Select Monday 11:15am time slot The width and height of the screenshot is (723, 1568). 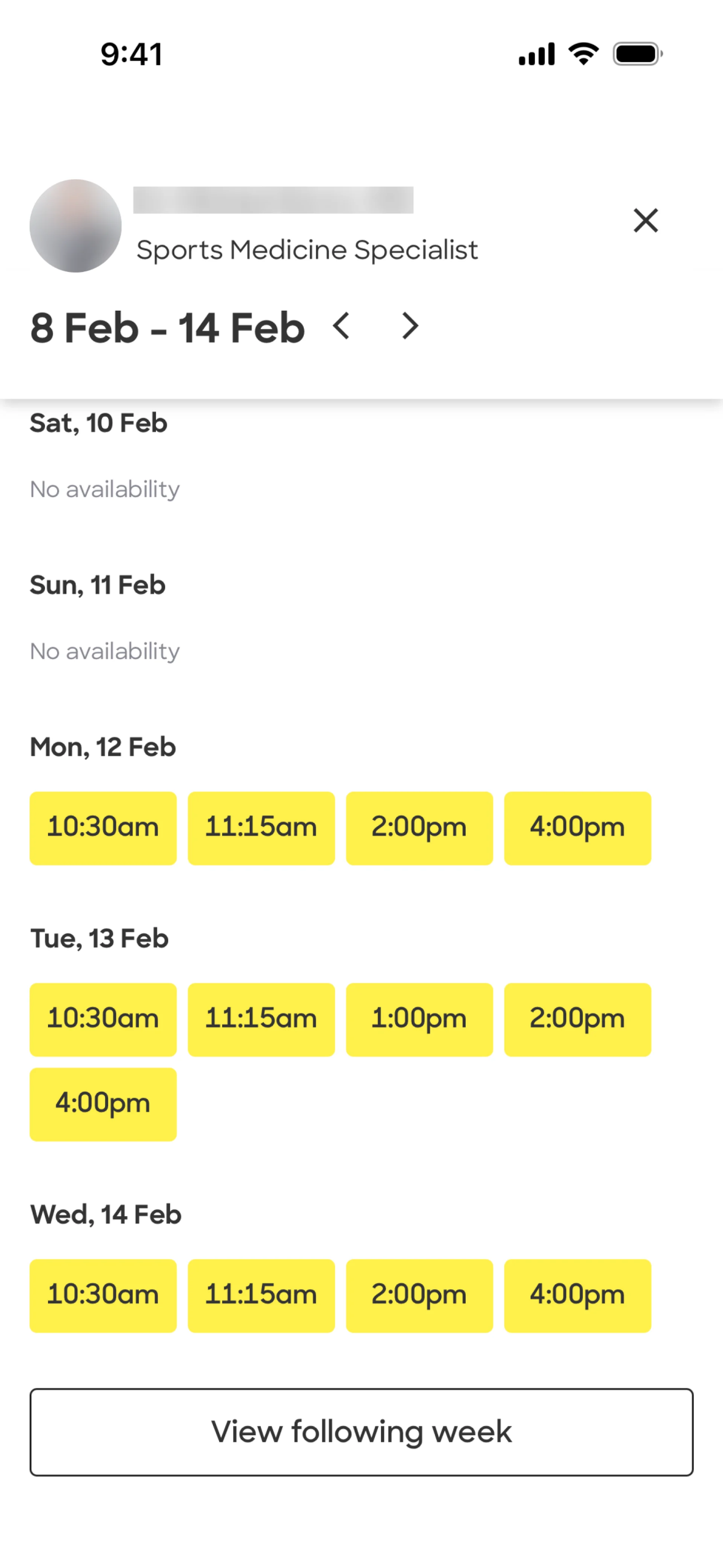[261, 828]
